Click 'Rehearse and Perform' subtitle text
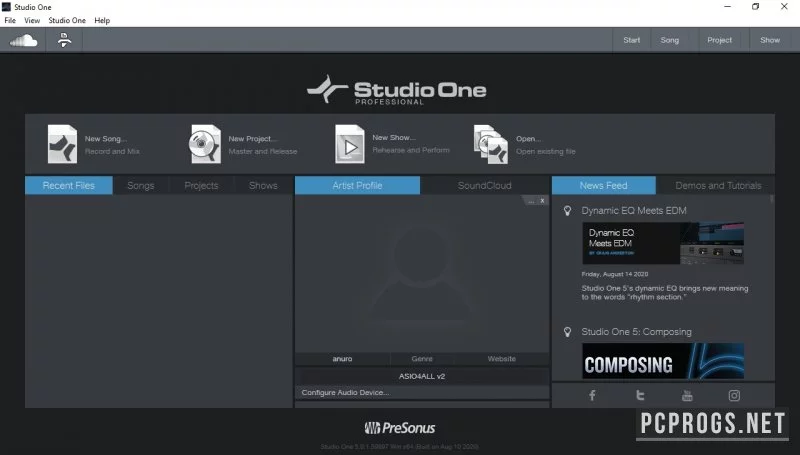This screenshot has width=800, height=455. [411, 150]
